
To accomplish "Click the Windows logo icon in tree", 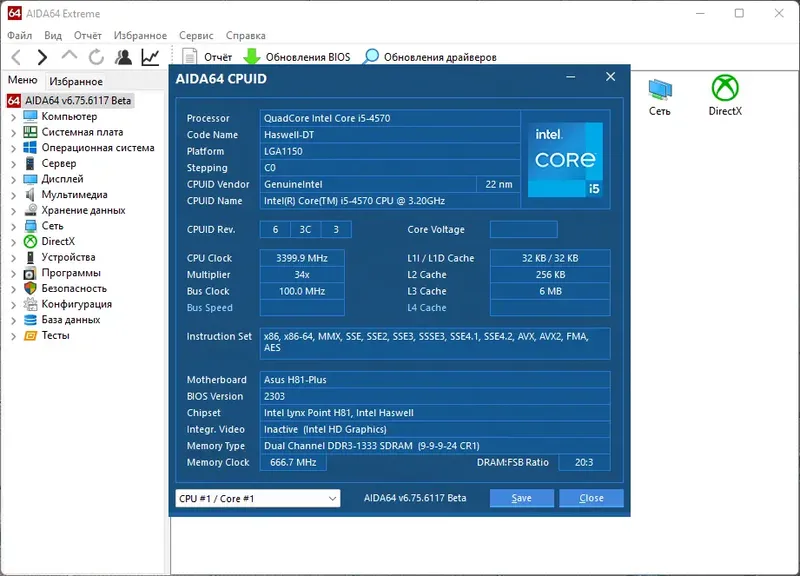I will pyautogui.click(x=30, y=148).
